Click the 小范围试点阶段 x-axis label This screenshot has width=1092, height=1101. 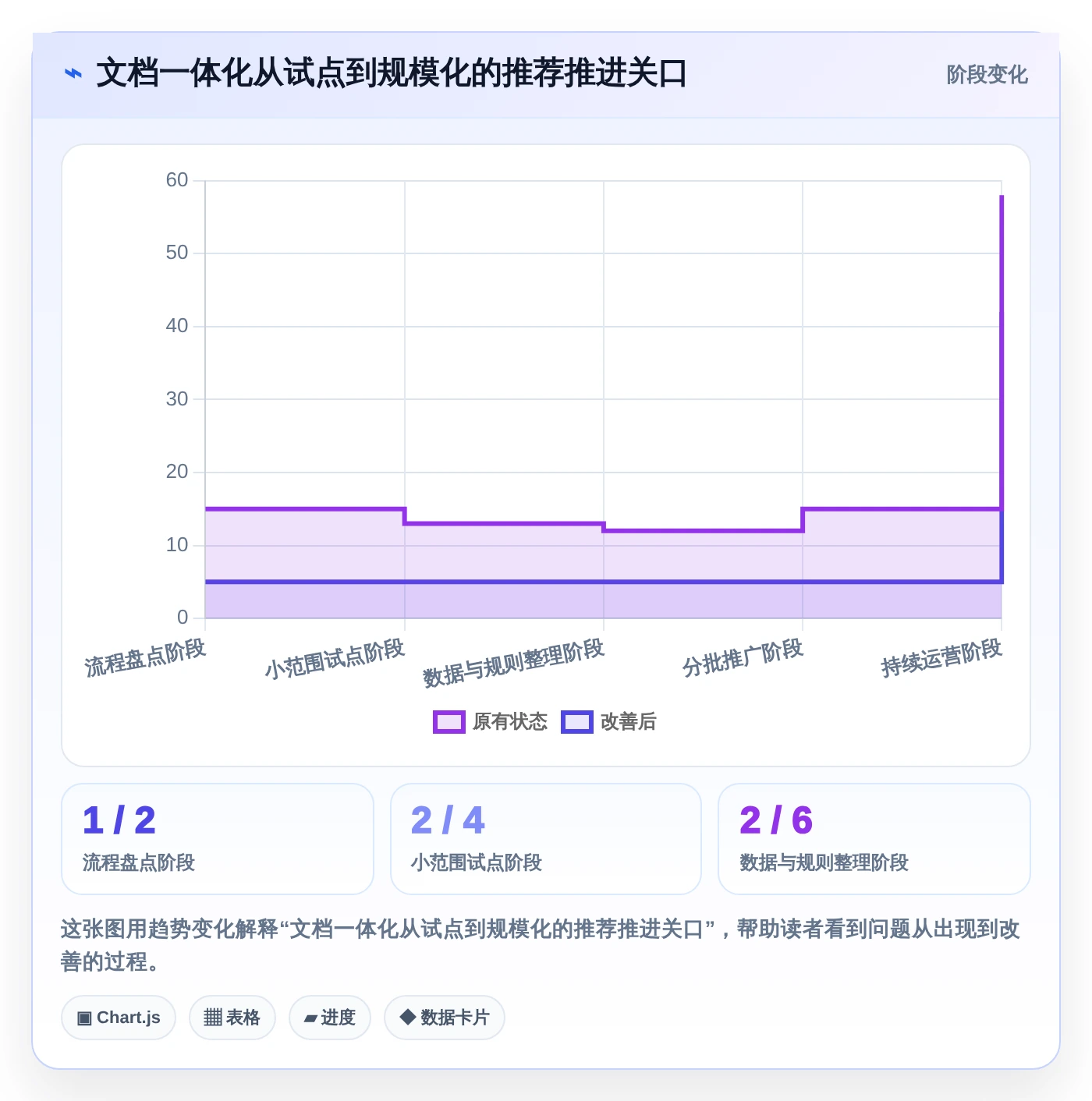[x=335, y=660]
